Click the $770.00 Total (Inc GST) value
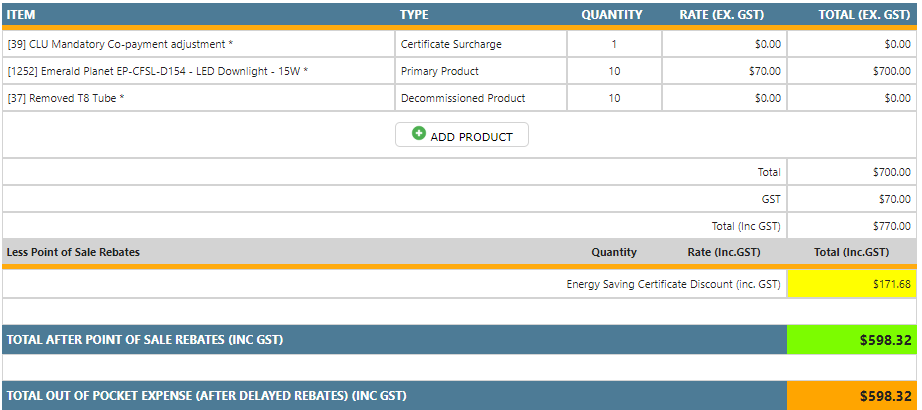The width and height of the screenshot is (922, 410). pos(890,225)
